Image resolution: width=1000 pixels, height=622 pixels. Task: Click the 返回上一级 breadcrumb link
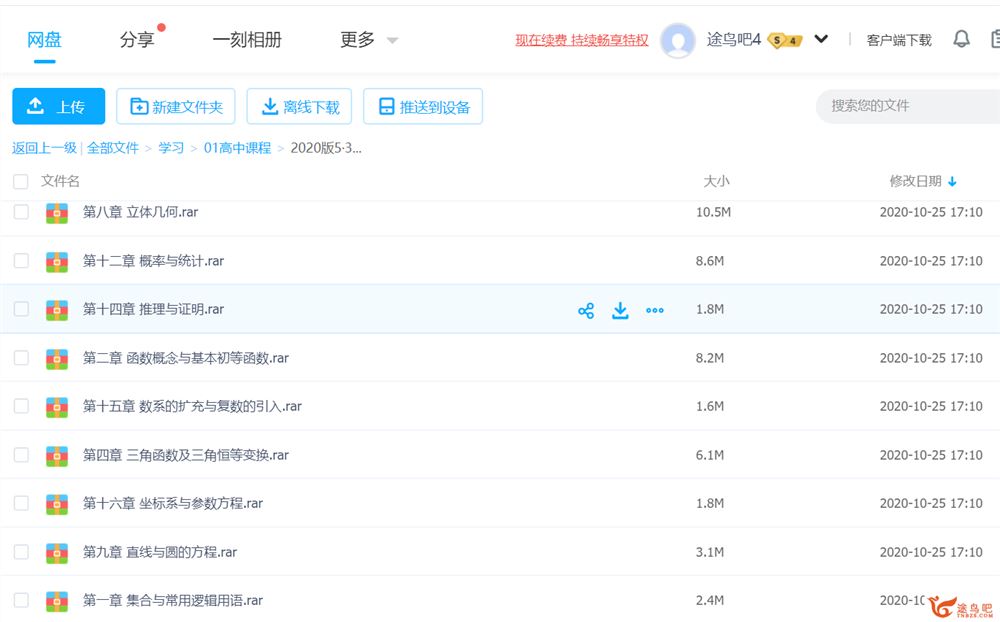(44, 148)
